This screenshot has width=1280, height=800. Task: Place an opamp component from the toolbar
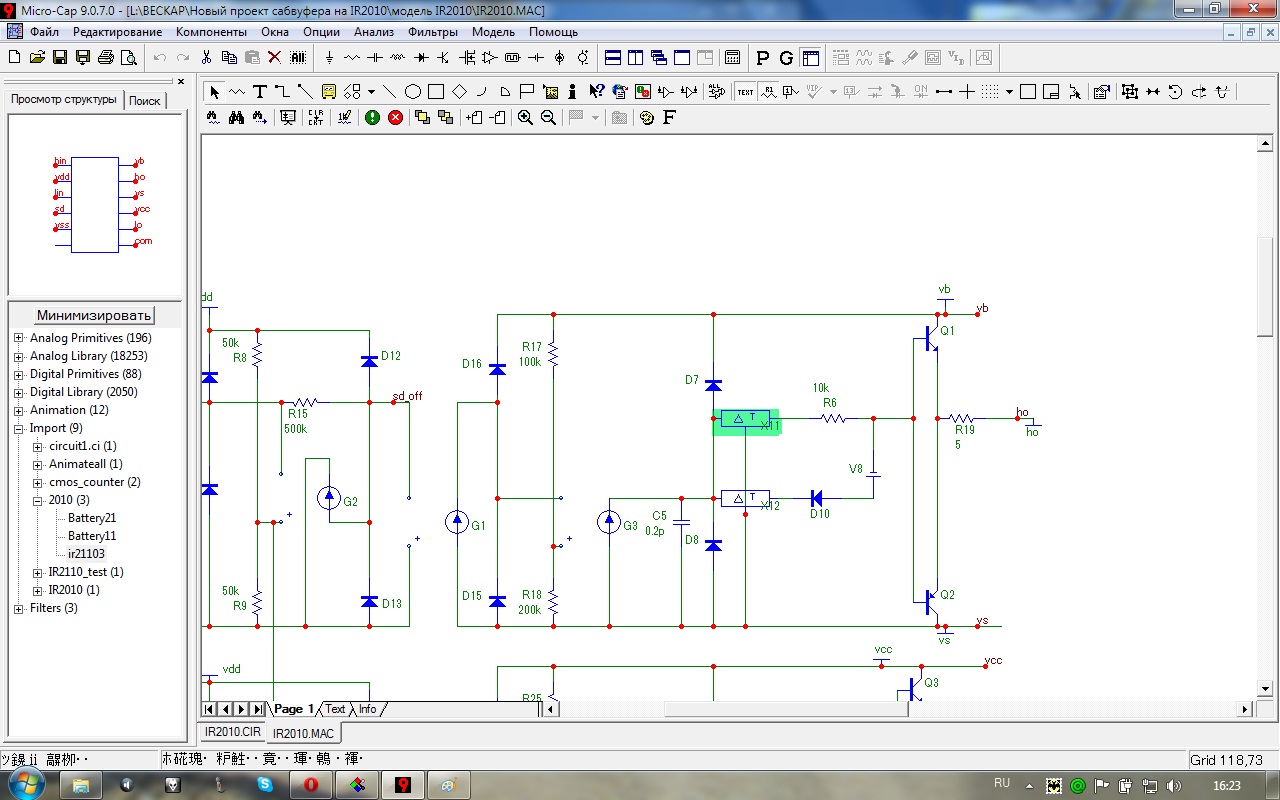point(490,58)
